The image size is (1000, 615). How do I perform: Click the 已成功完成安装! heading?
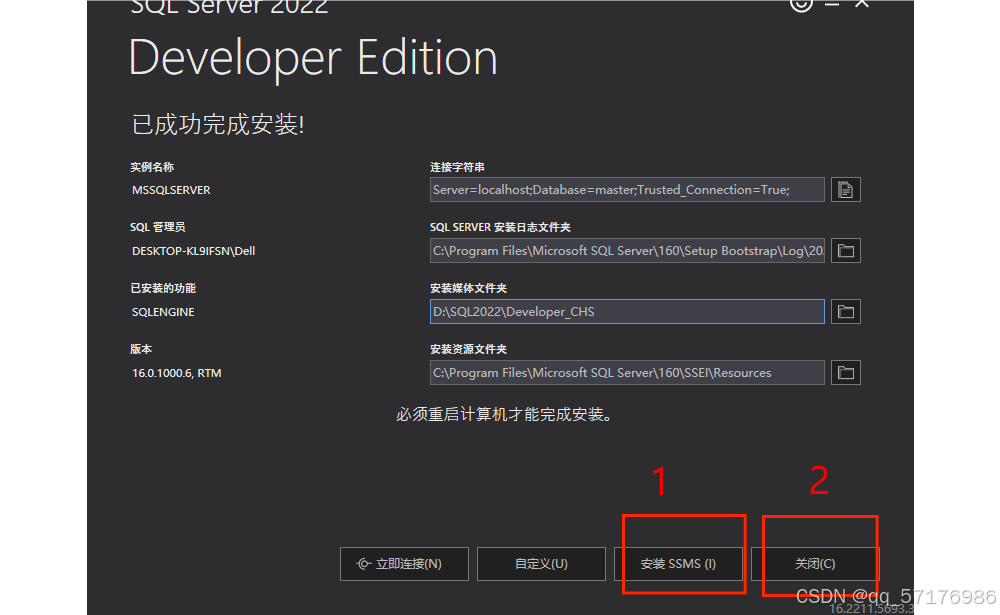217,124
